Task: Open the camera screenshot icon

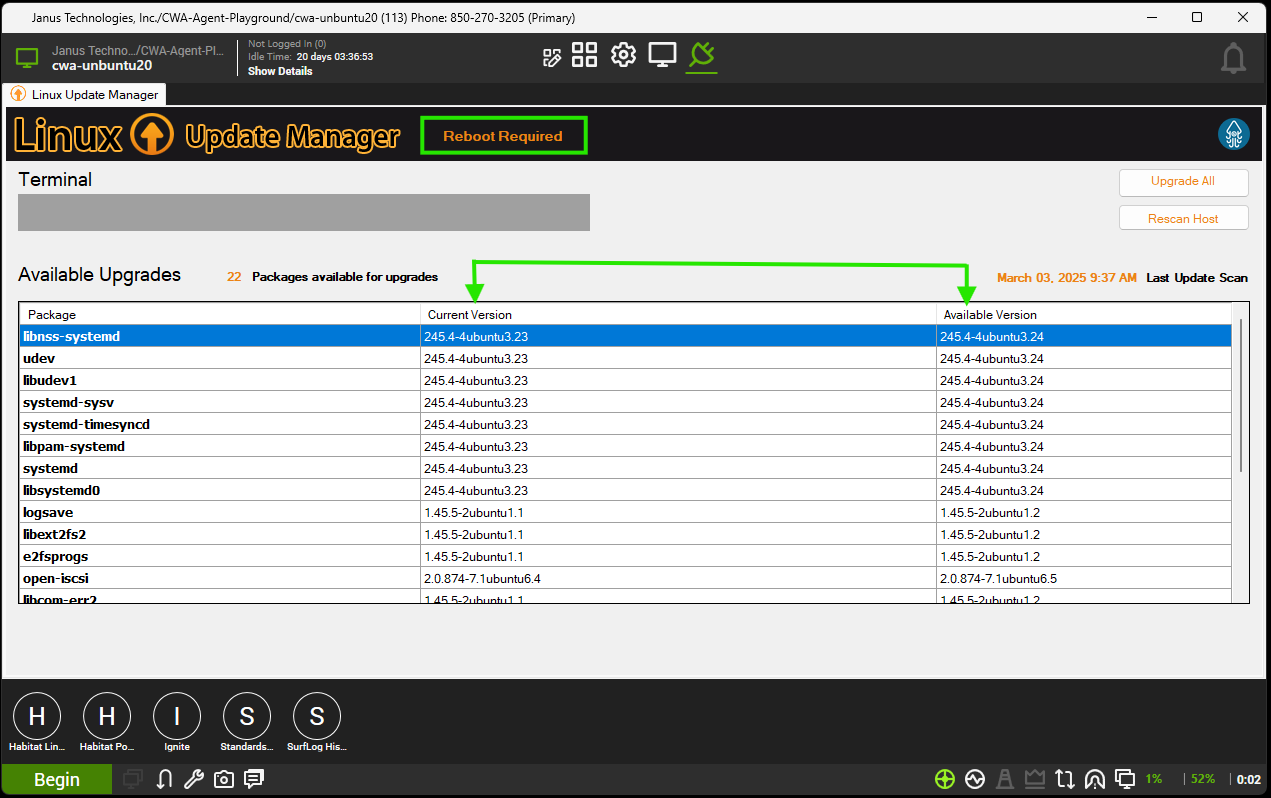Action: tap(224, 780)
